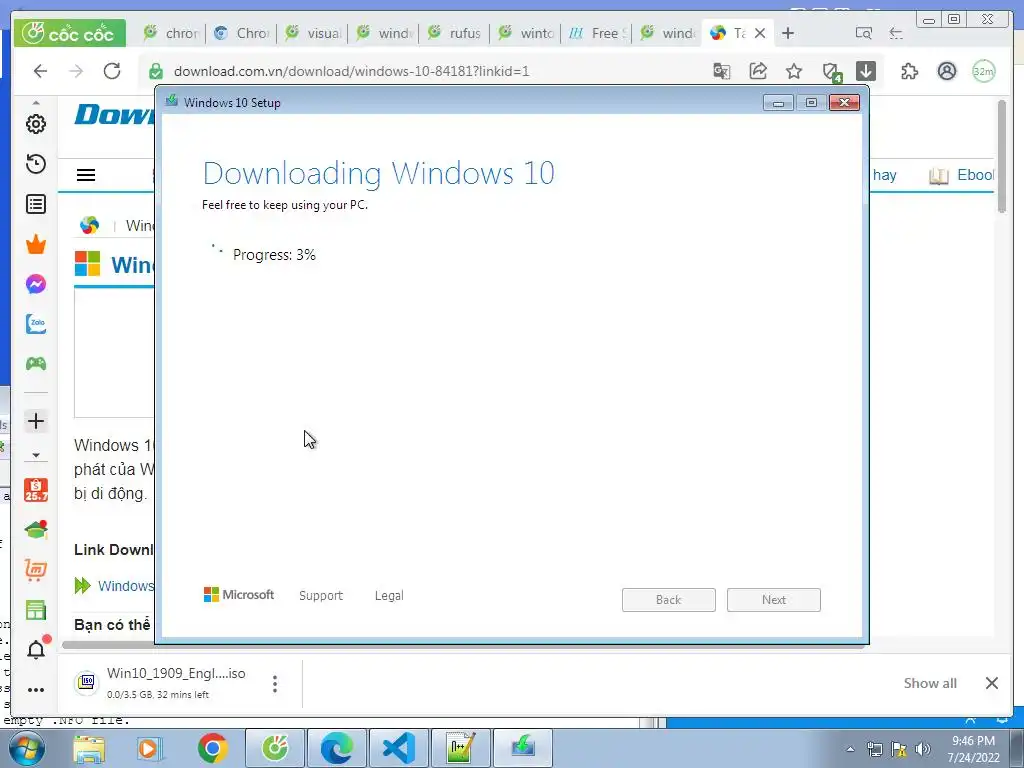Open the Support link
The image size is (1024, 768).
click(321, 596)
